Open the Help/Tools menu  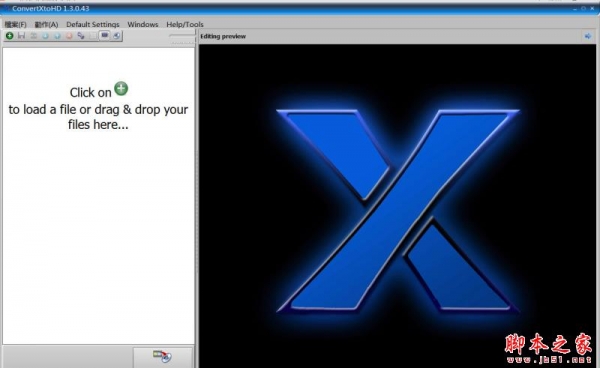185,24
